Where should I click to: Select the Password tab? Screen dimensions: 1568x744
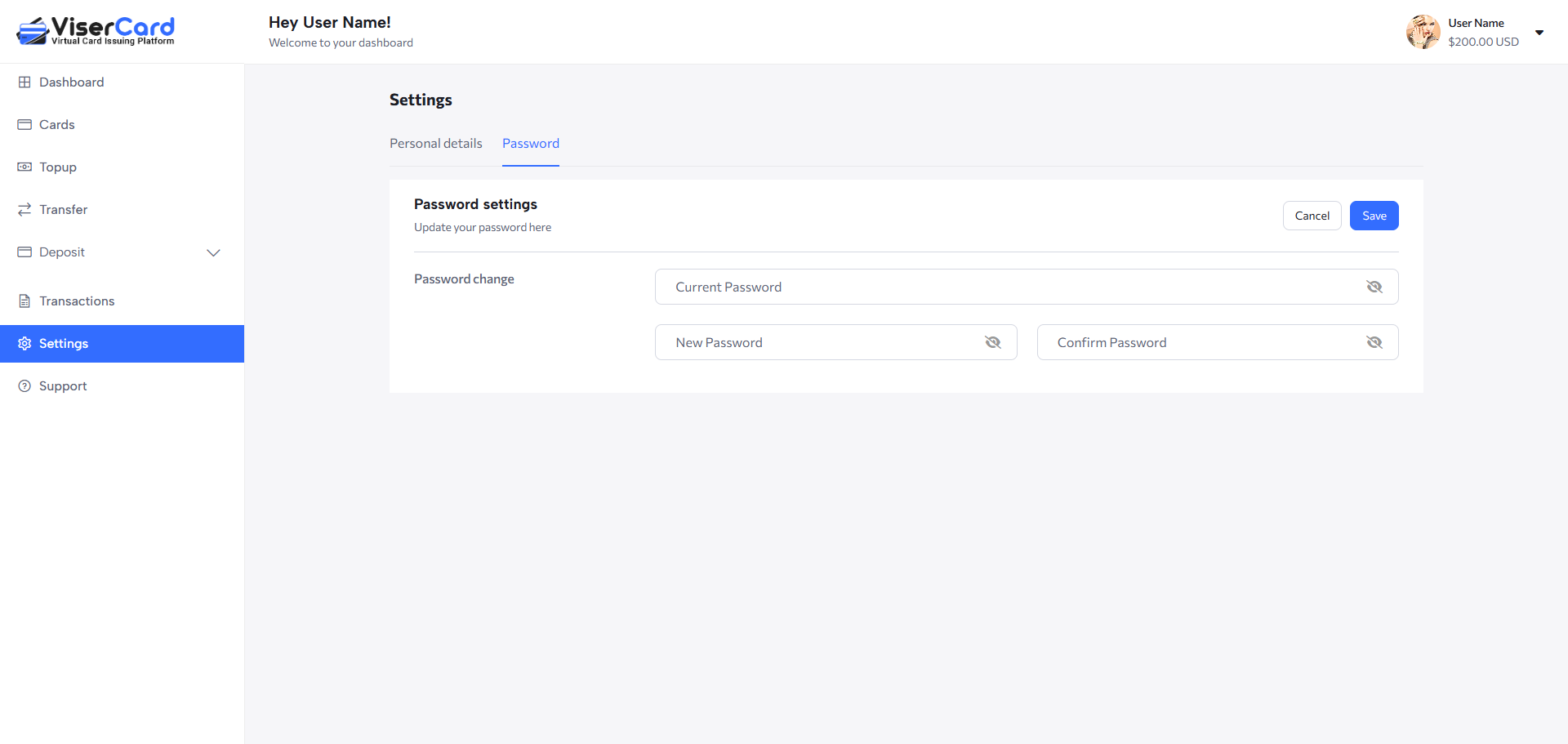(531, 144)
